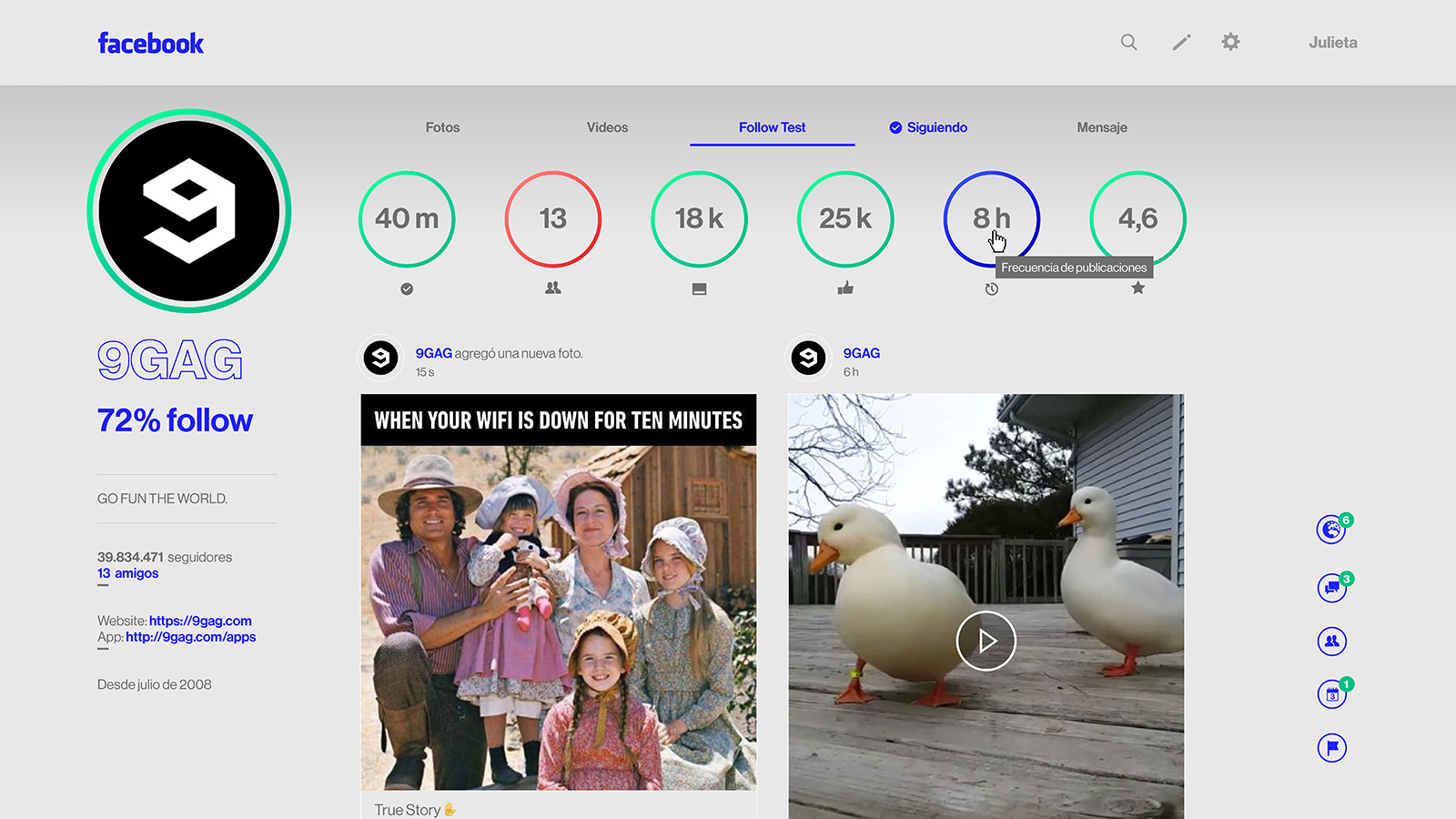The width and height of the screenshot is (1456, 819).
Task: Click the search magnifier icon
Action: click(1128, 42)
